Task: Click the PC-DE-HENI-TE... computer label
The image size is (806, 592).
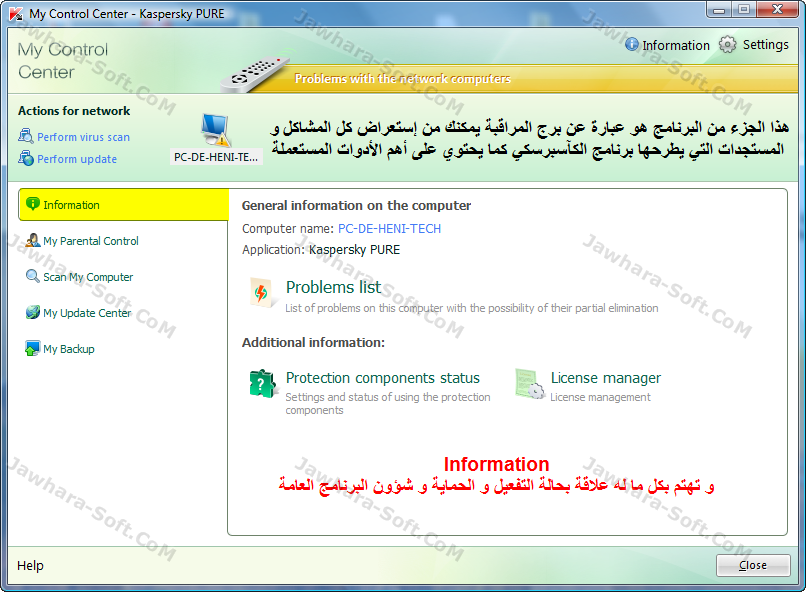Action: pyautogui.click(x=216, y=157)
